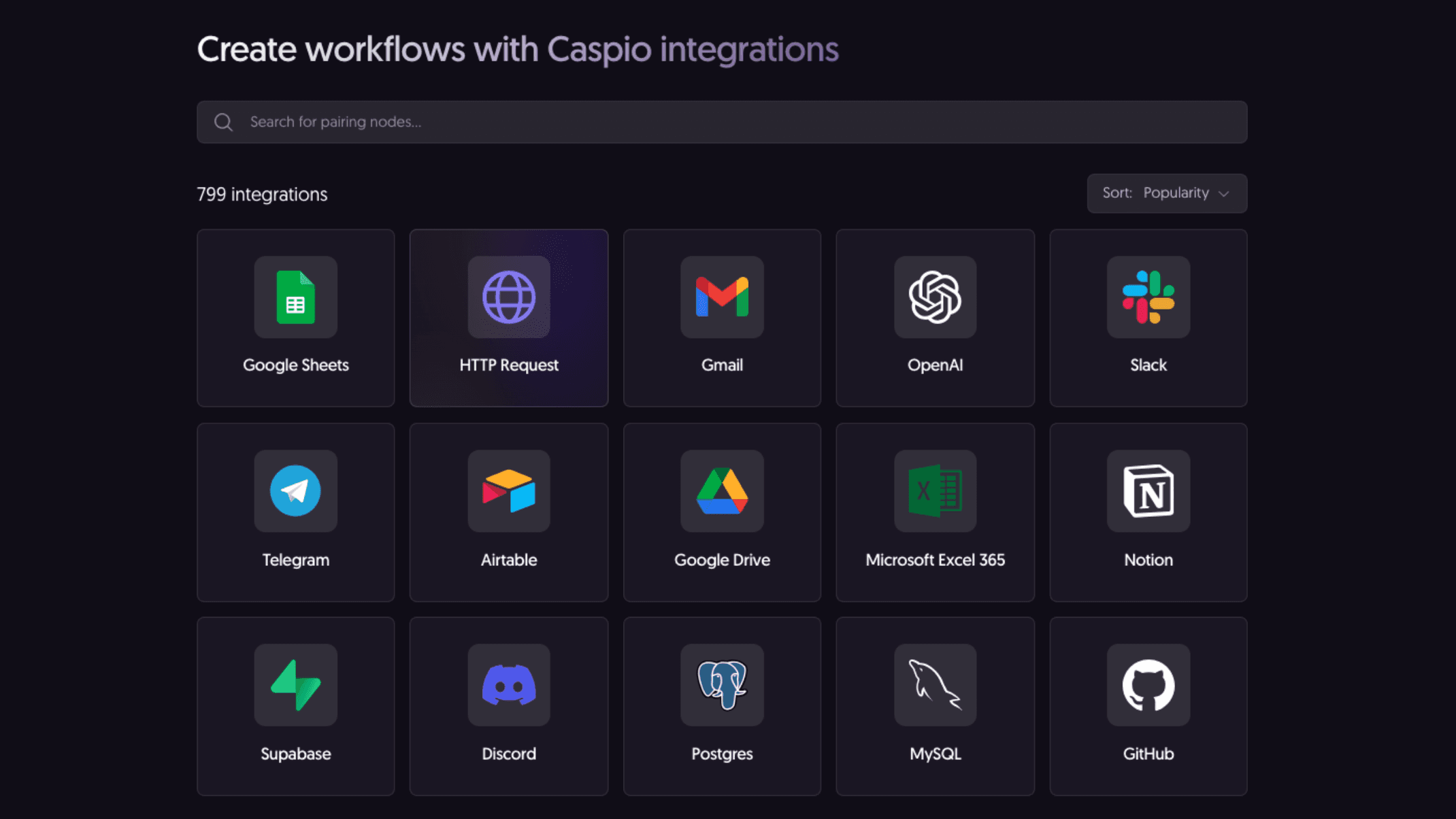Select the OpenAI integration icon

pyautogui.click(x=935, y=298)
